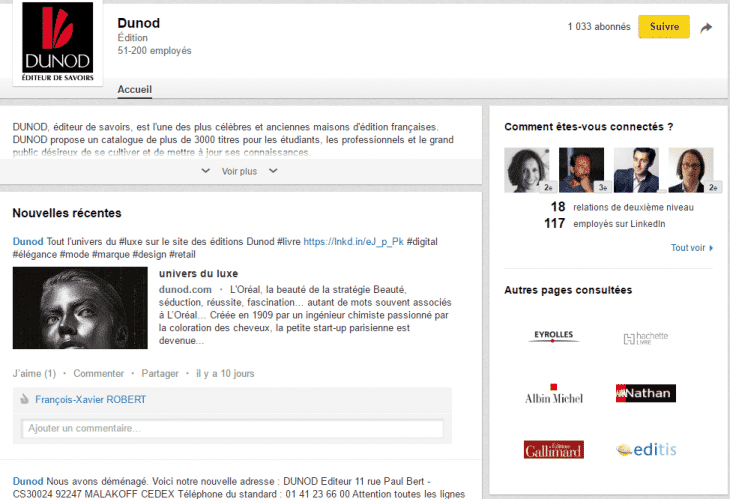The height and width of the screenshot is (499, 730).
Task: Click the Ajouter un commentaire field
Action: (x=232, y=429)
